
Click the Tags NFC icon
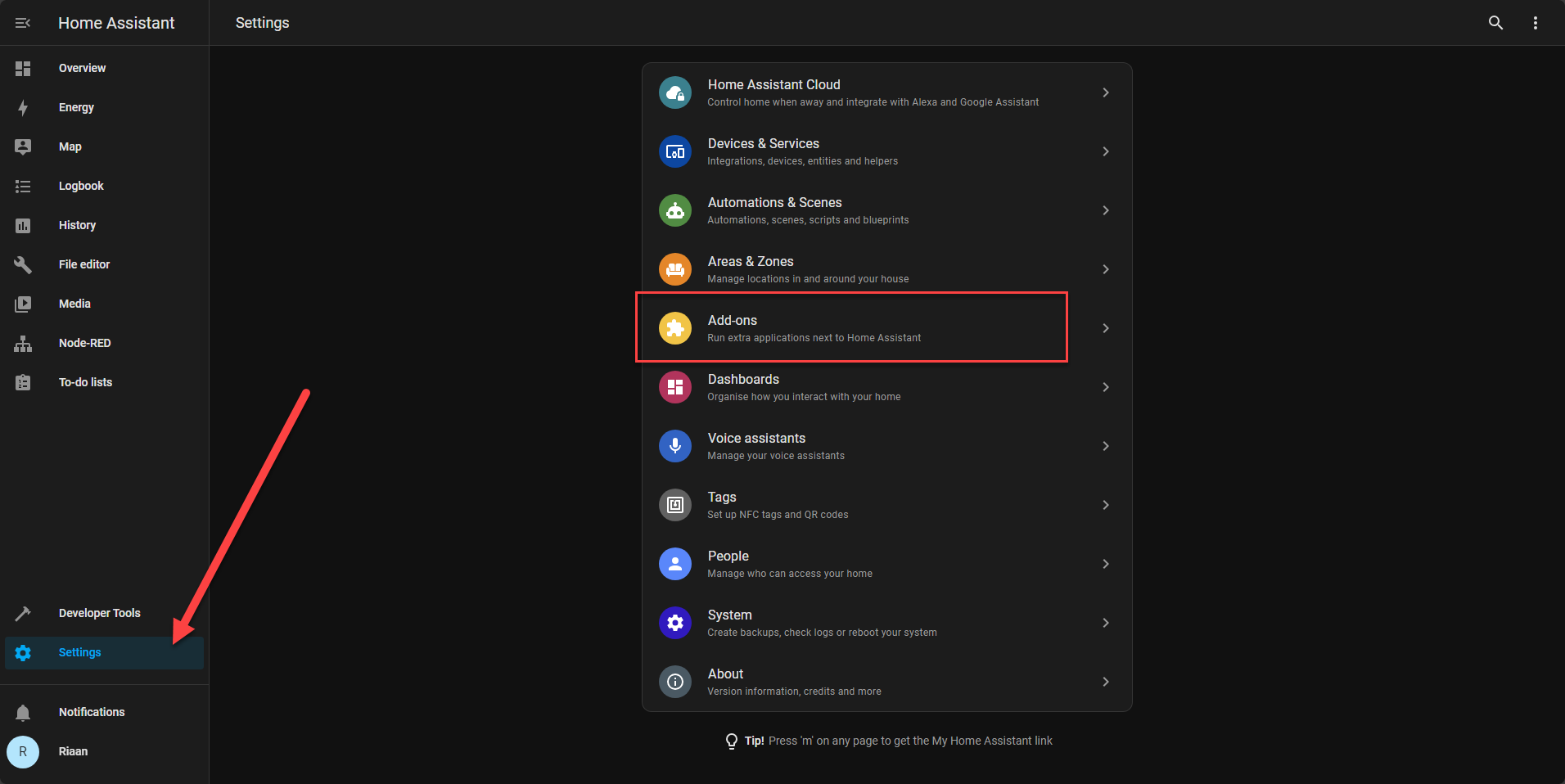click(675, 505)
